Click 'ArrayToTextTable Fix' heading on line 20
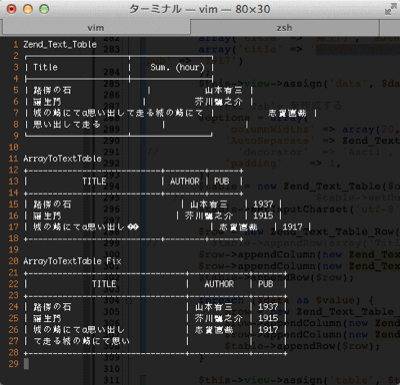The width and height of the screenshot is (400, 385). point(72,261)
